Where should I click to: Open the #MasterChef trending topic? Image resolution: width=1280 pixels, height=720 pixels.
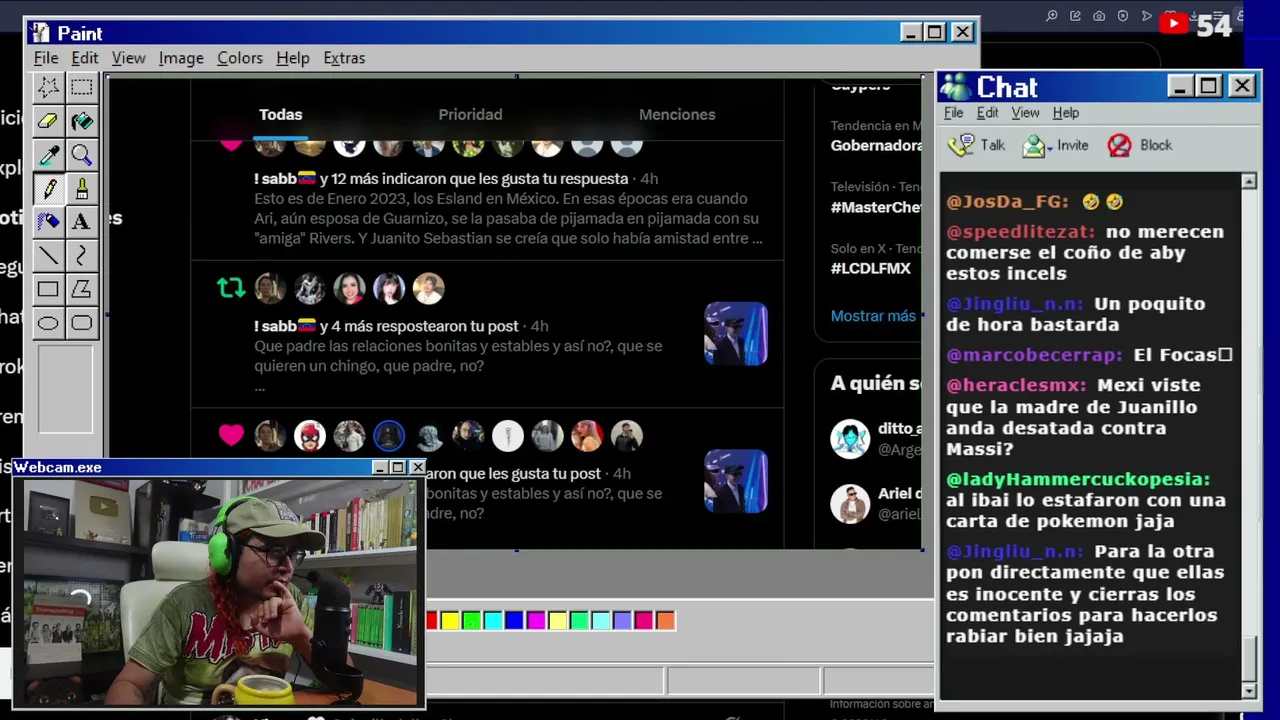876,207
